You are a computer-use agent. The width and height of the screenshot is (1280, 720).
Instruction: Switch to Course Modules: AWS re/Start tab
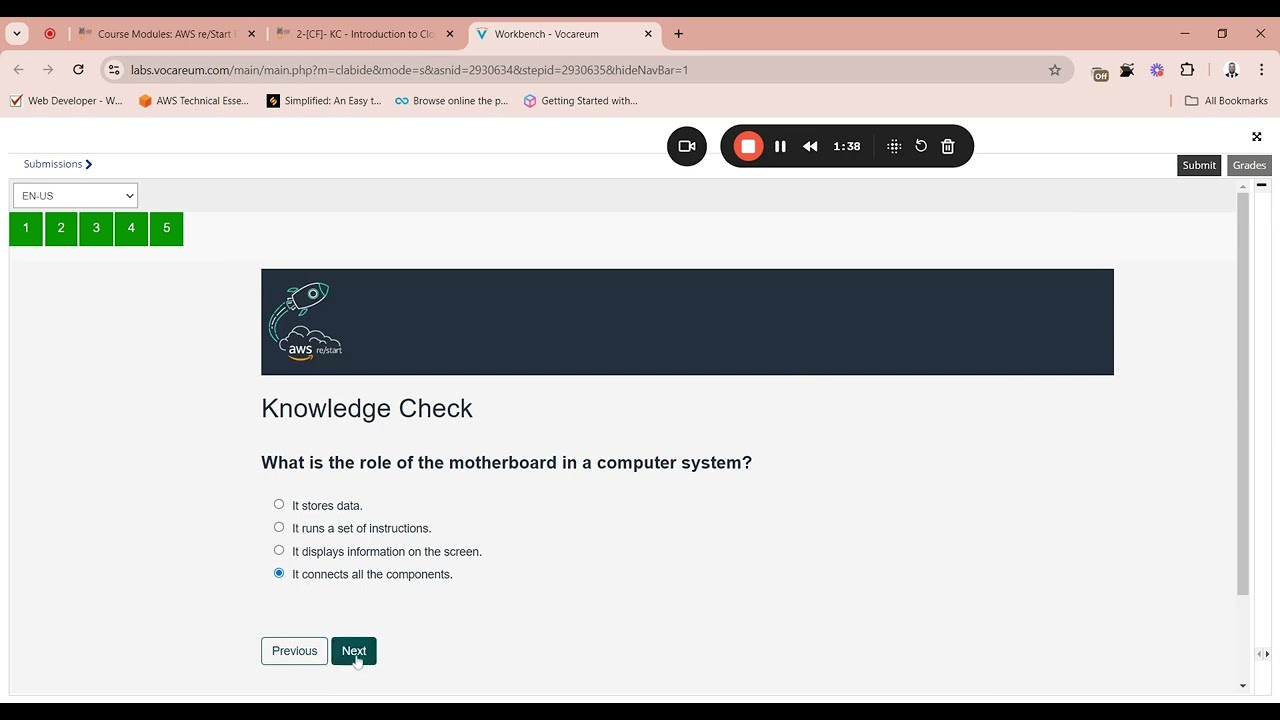(x=167, y=34)
